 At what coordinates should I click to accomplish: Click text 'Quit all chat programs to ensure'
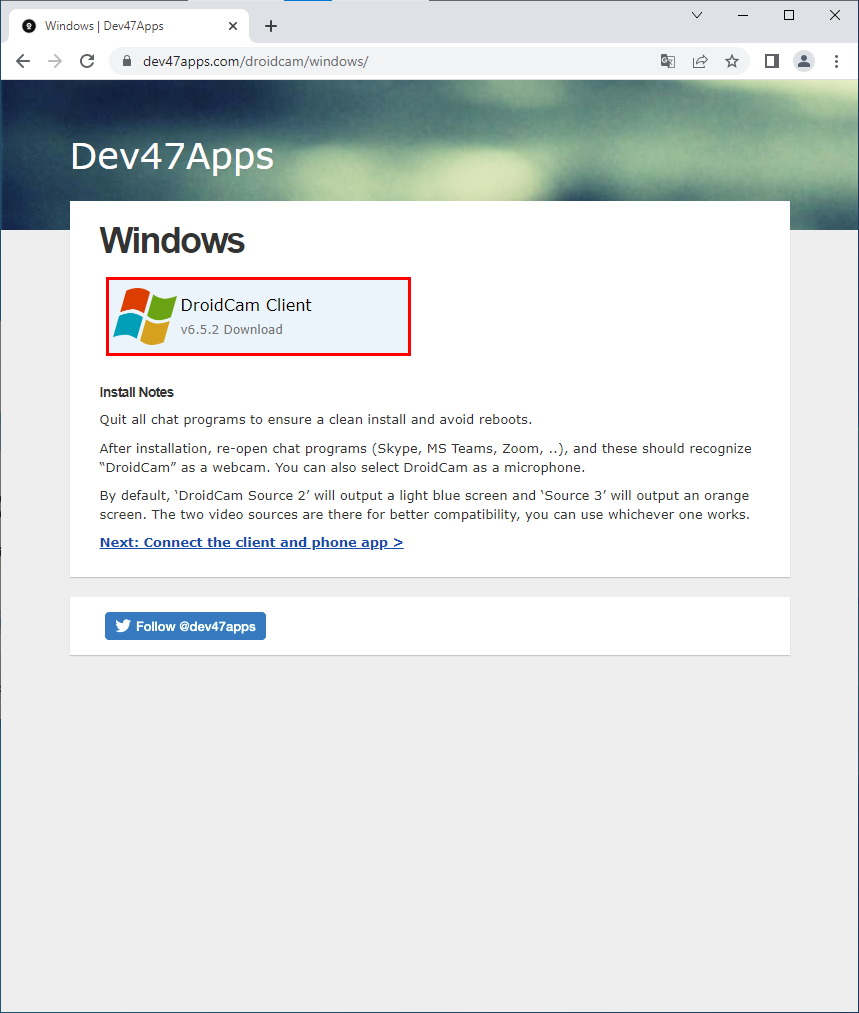(207, 420)
